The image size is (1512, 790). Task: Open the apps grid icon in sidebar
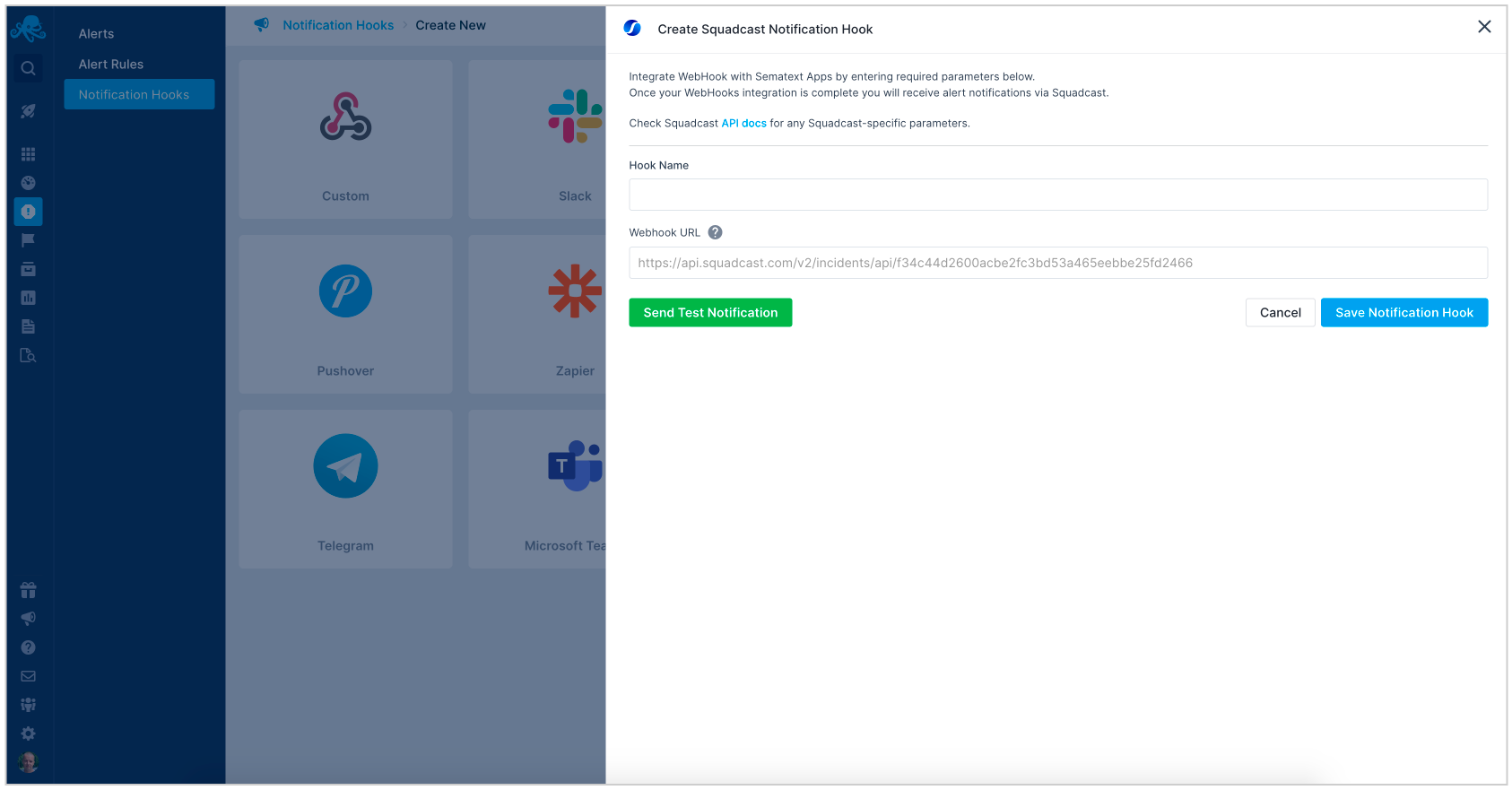tap(28, 154)
